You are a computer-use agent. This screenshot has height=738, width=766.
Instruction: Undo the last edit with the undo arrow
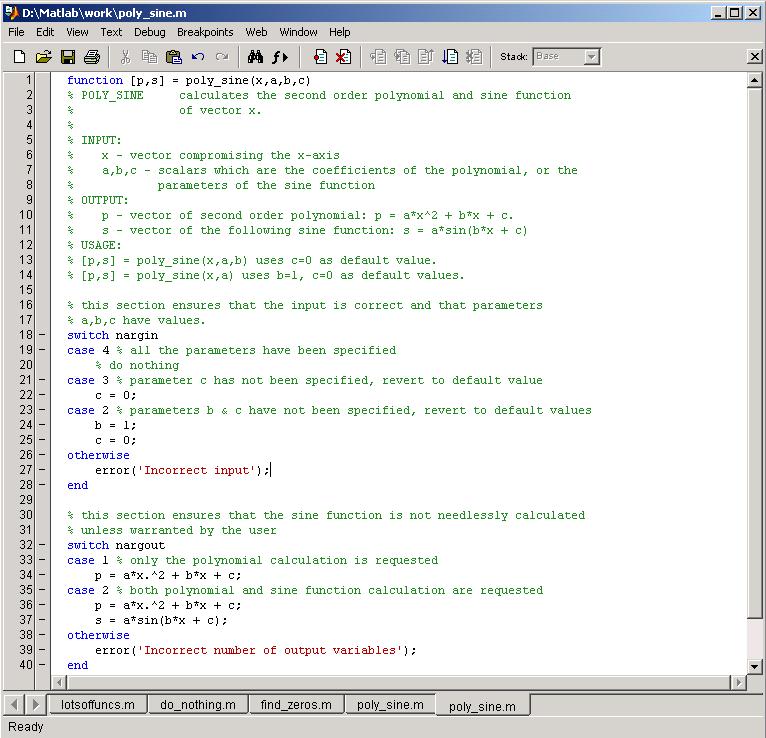coord(198,57)
